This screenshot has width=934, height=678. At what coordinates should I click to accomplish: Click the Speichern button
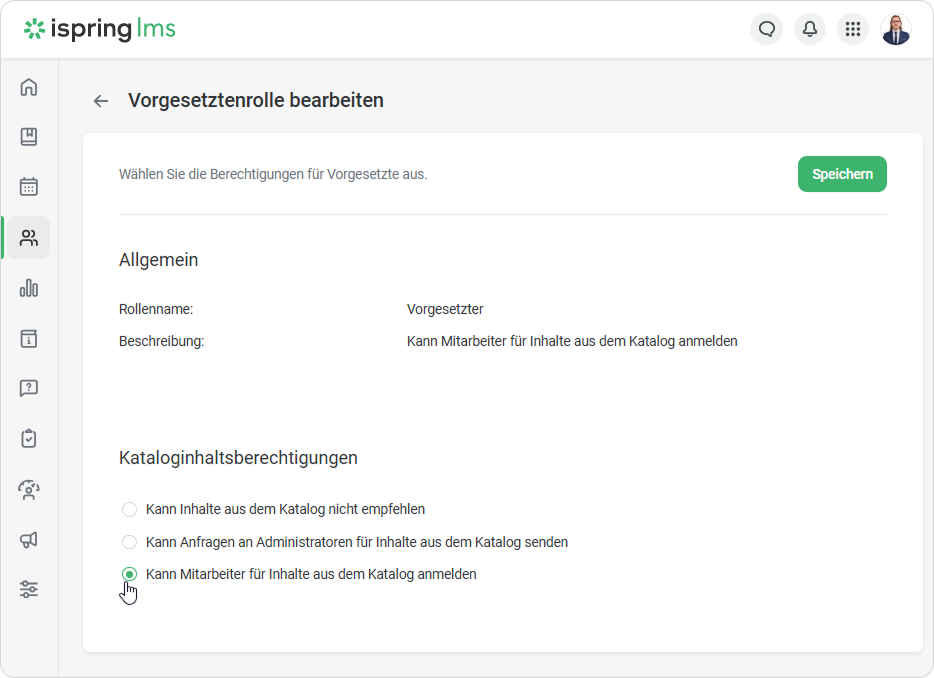click(x=842, y=174)
